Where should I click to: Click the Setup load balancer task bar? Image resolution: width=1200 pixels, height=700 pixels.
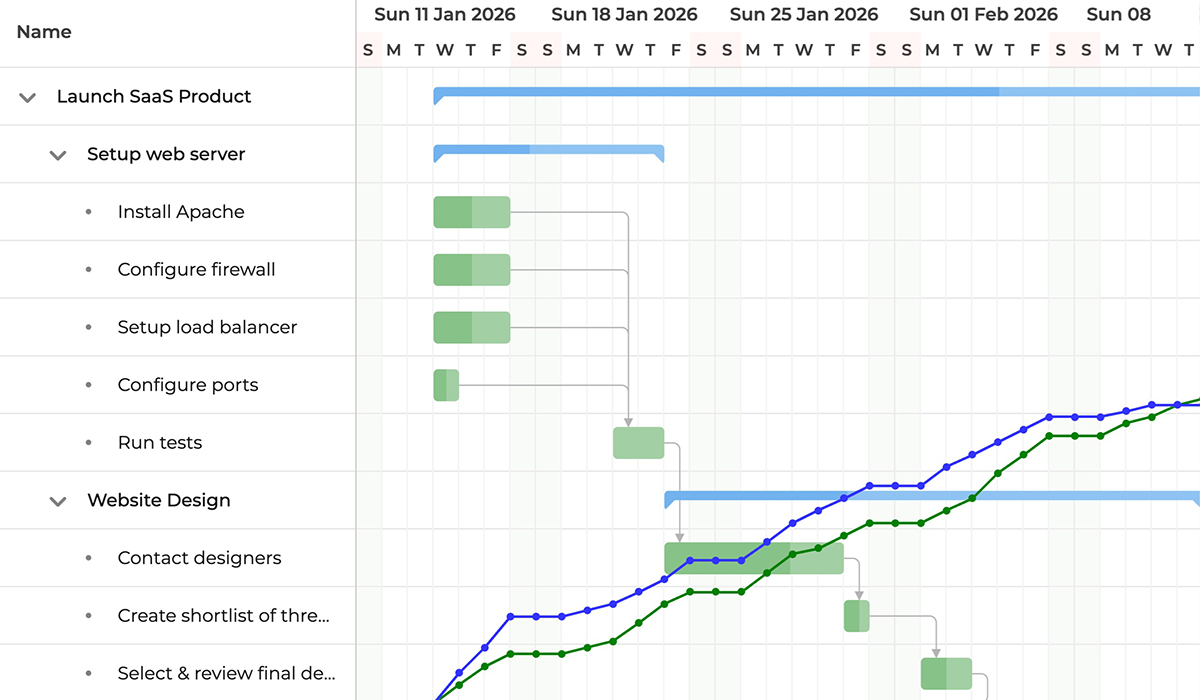click(471, 328)
